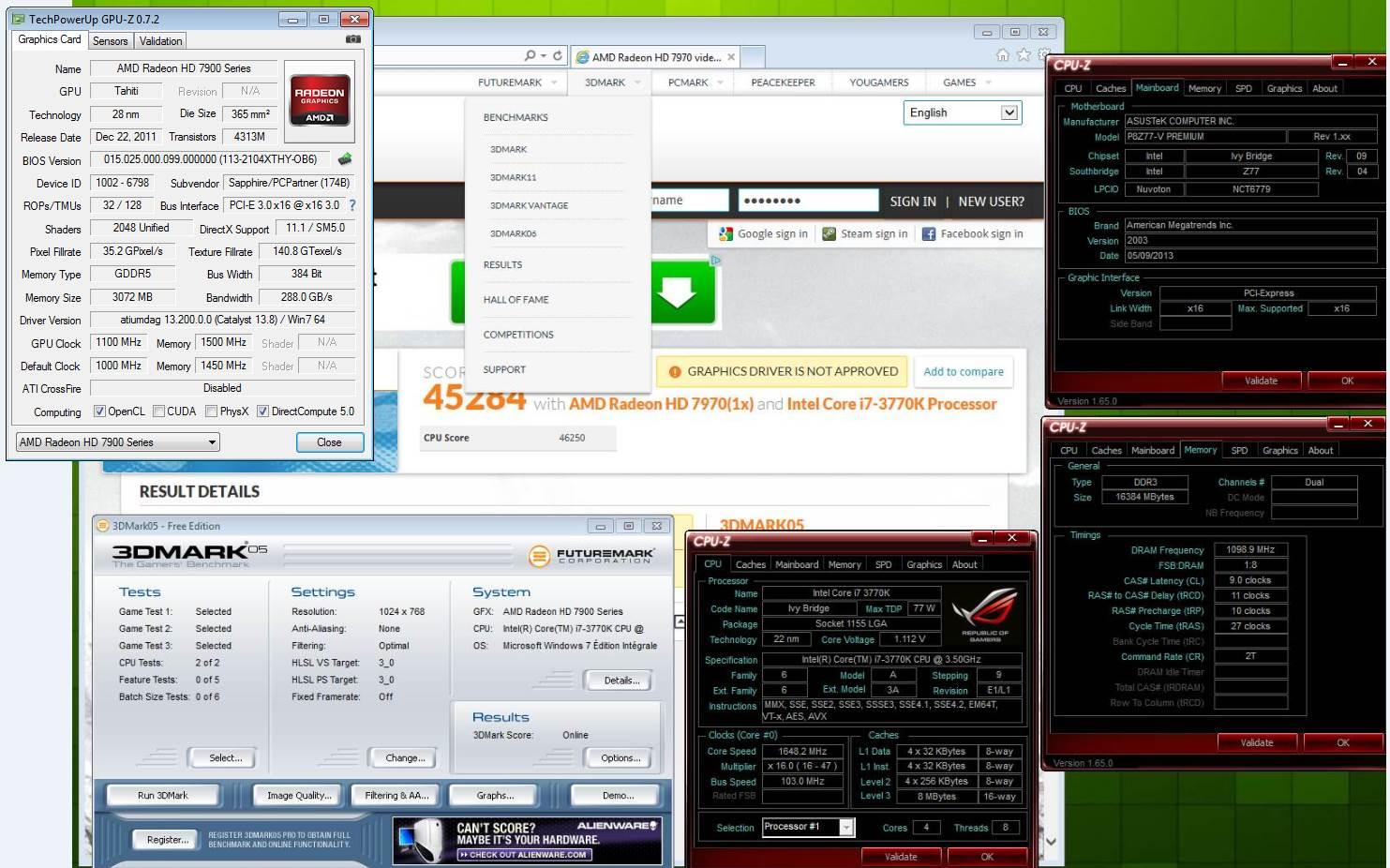Toggle the PhysX checkbox
The image size is (1390, 868).
pyautogui.click(x=211, y=412)
